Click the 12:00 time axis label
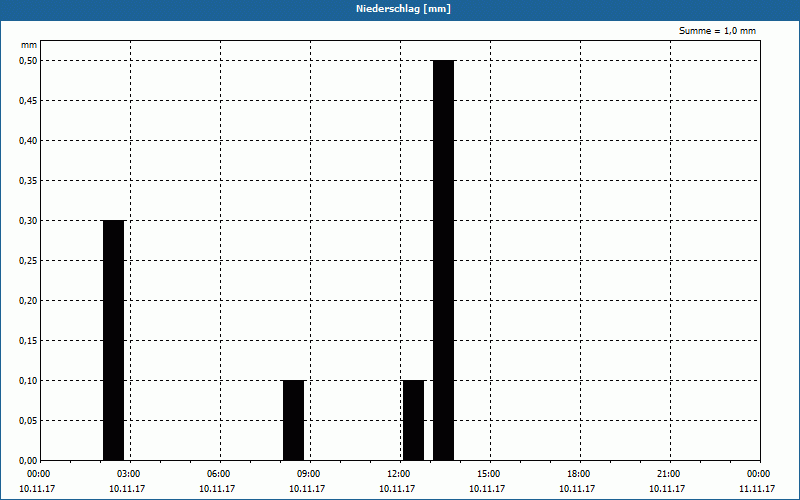Screen dimensions: 800x500 click(398, 474)
